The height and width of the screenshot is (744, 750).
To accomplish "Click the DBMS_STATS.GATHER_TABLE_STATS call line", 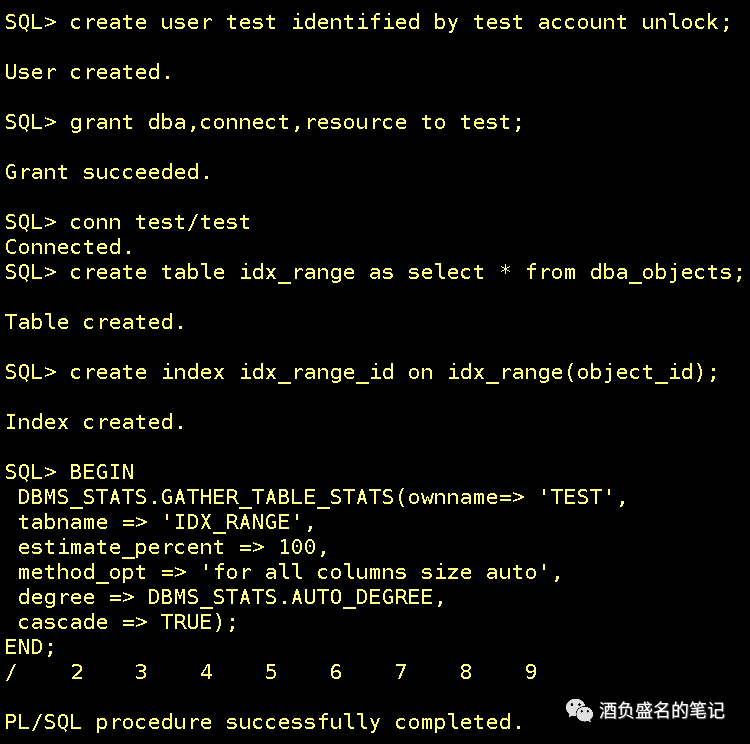I will pyautogui.click(x=322, y=497).
